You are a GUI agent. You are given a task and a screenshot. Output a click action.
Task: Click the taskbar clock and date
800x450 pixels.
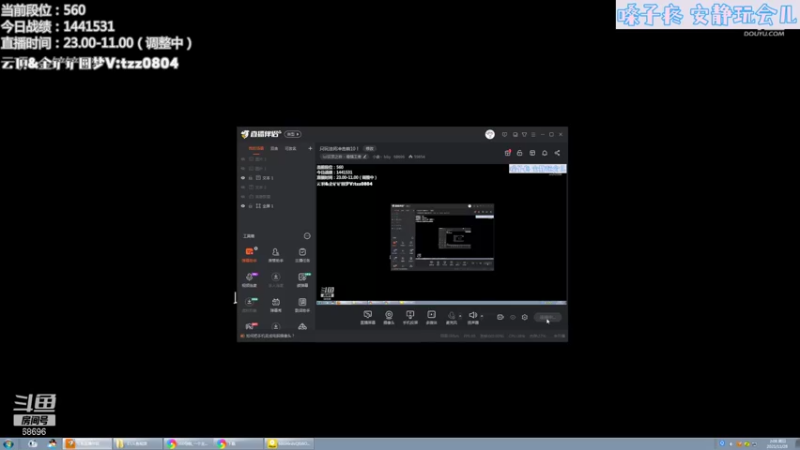click(778, 444)
